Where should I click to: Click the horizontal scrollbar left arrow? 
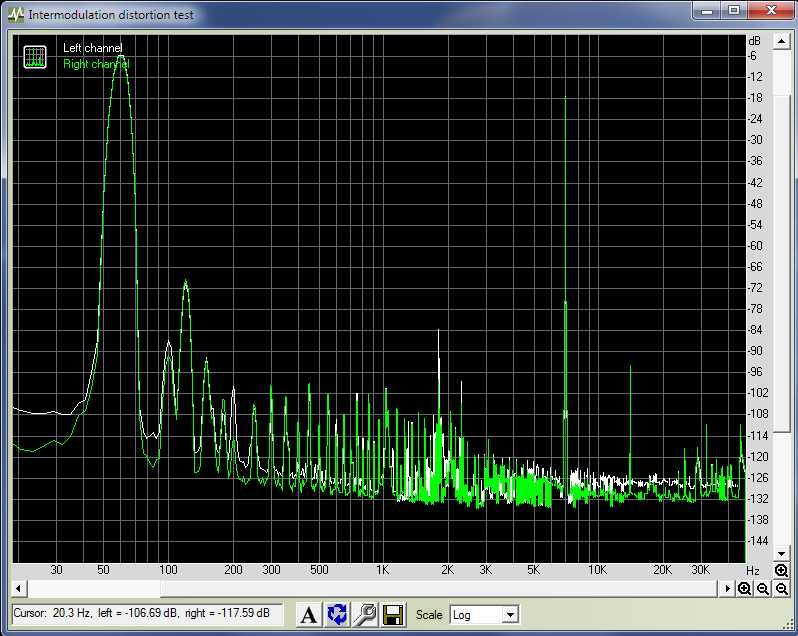tap(19, 589)
